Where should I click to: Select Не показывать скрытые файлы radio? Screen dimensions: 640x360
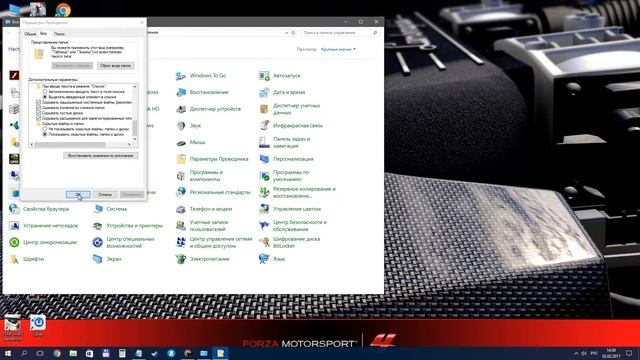45,129
